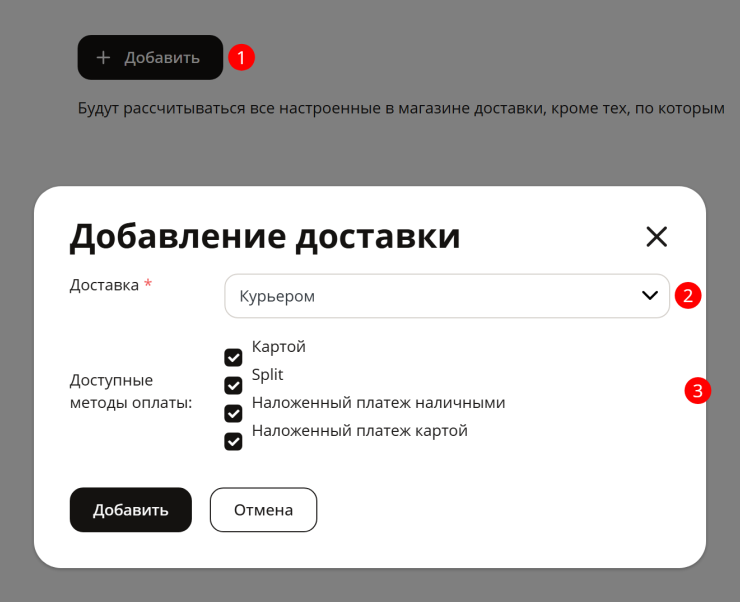Viewport: 740px width, 602px height.
Task: Click the Доступные методы оплаты label
Action: coord(131,391)
